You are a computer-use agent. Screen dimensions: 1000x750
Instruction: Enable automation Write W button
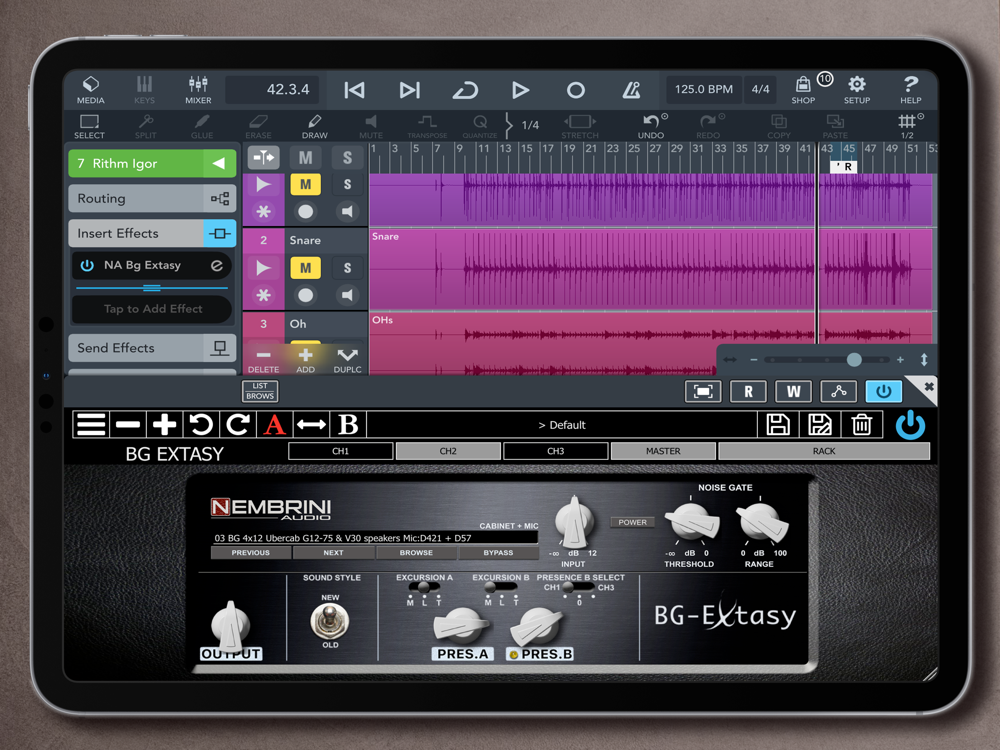pos(793,391)
